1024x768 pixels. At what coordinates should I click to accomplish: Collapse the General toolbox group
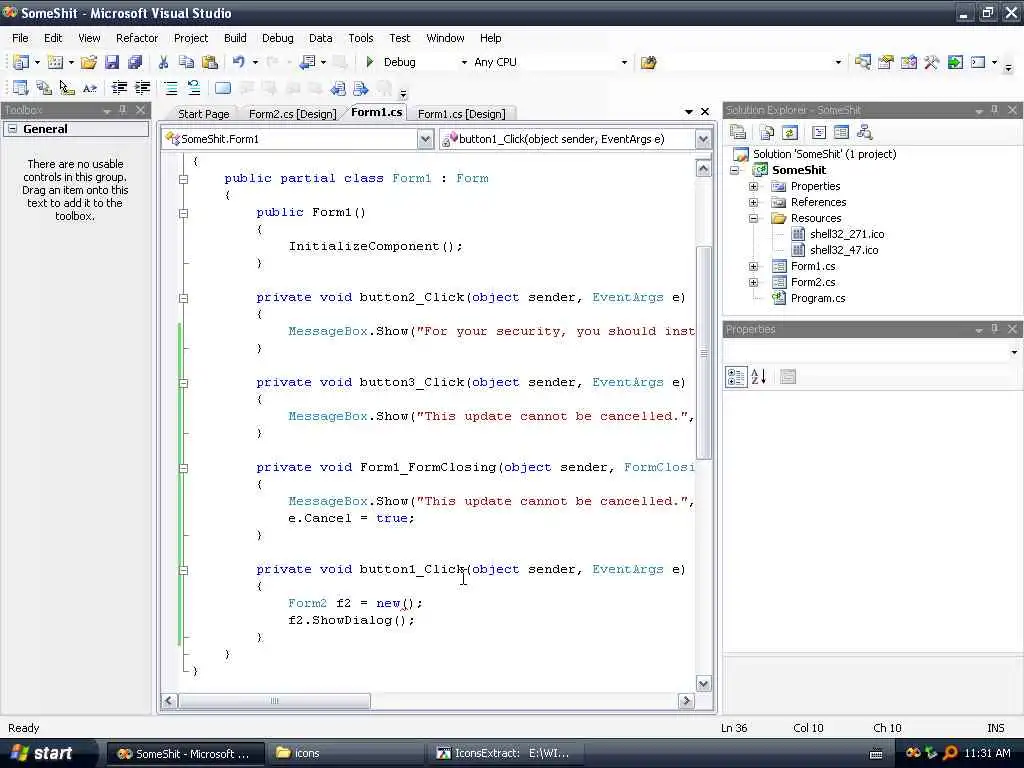click(x=12, y=129)
